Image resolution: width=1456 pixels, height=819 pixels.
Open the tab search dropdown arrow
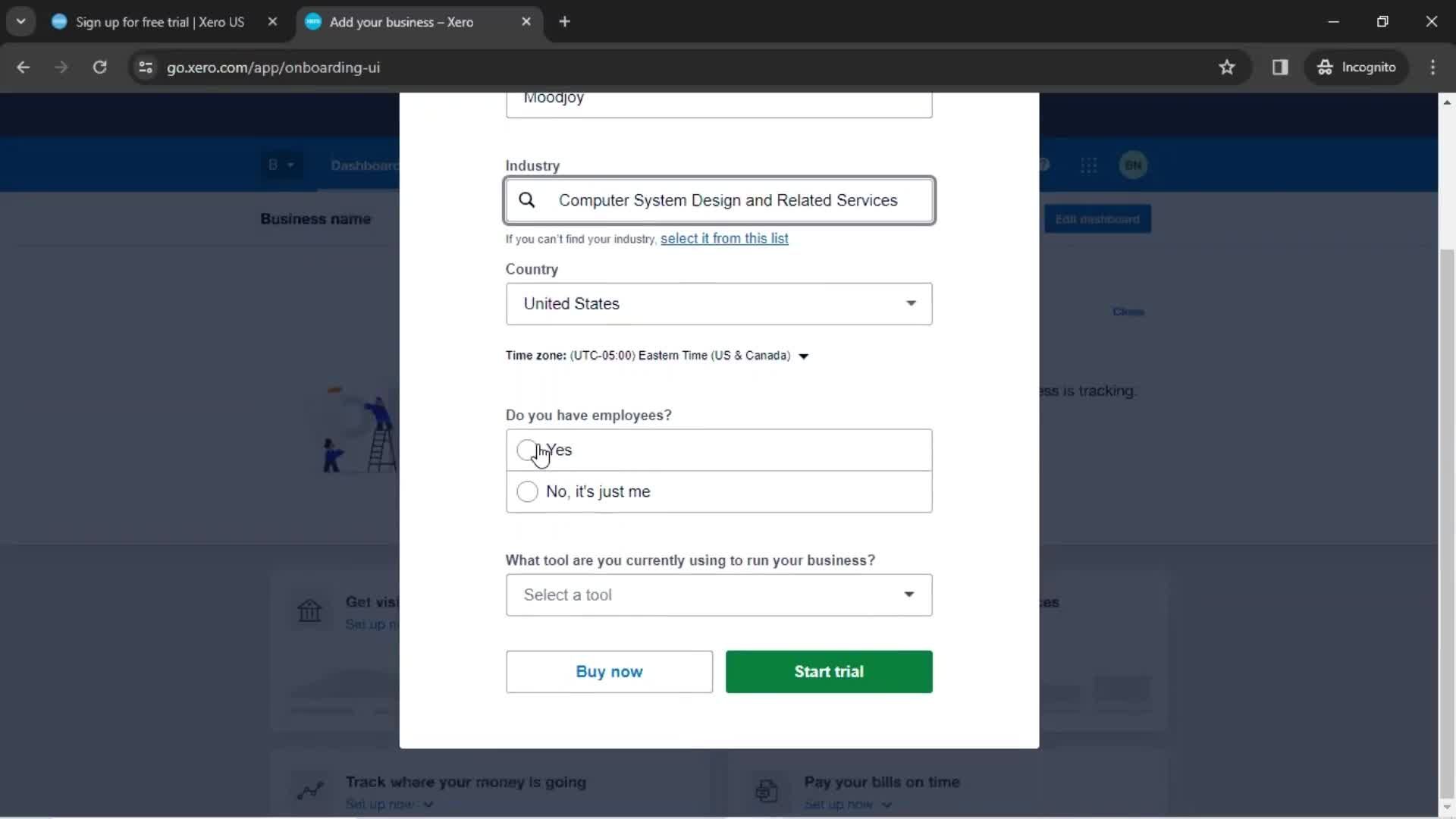21,21
